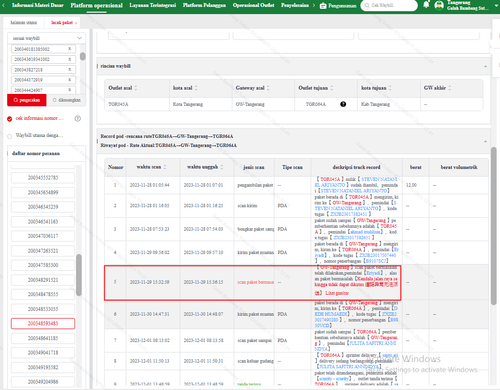Sort by kota tujuan column
This screenshot has width=500, height=390.
(x=390, y=88)
